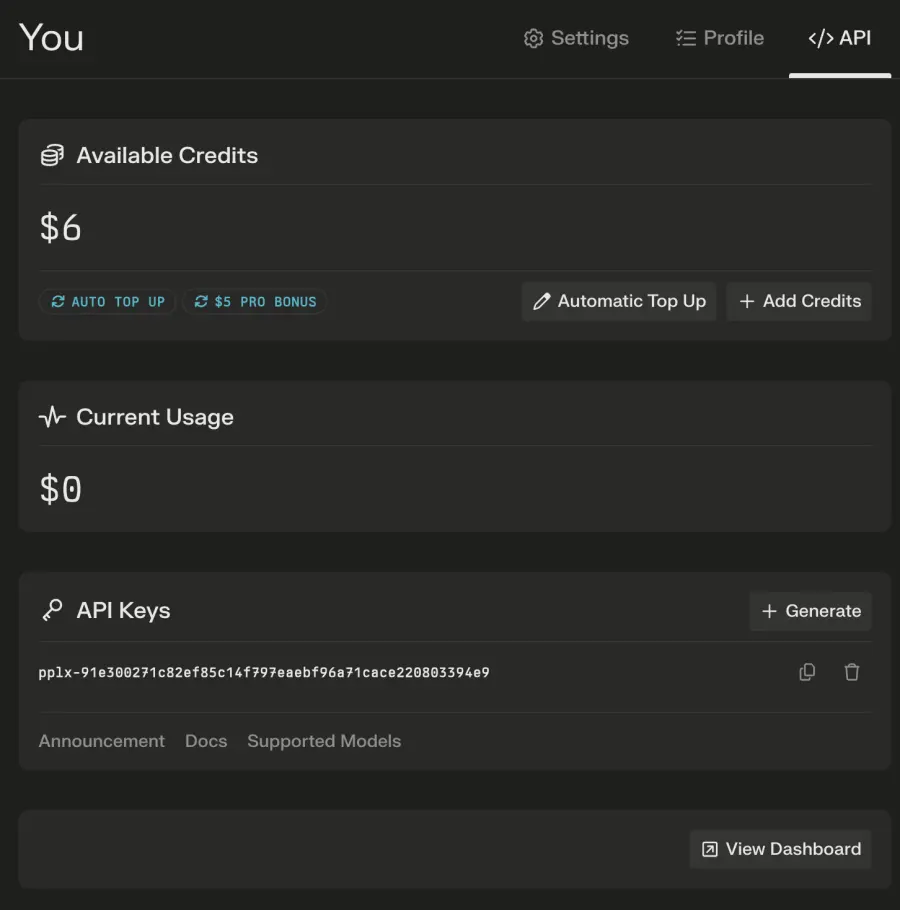Click the pencil icon on Automatic Top Up
Image resolution: width=900 pixels, height=910 pixels.
tap(543, 301)
